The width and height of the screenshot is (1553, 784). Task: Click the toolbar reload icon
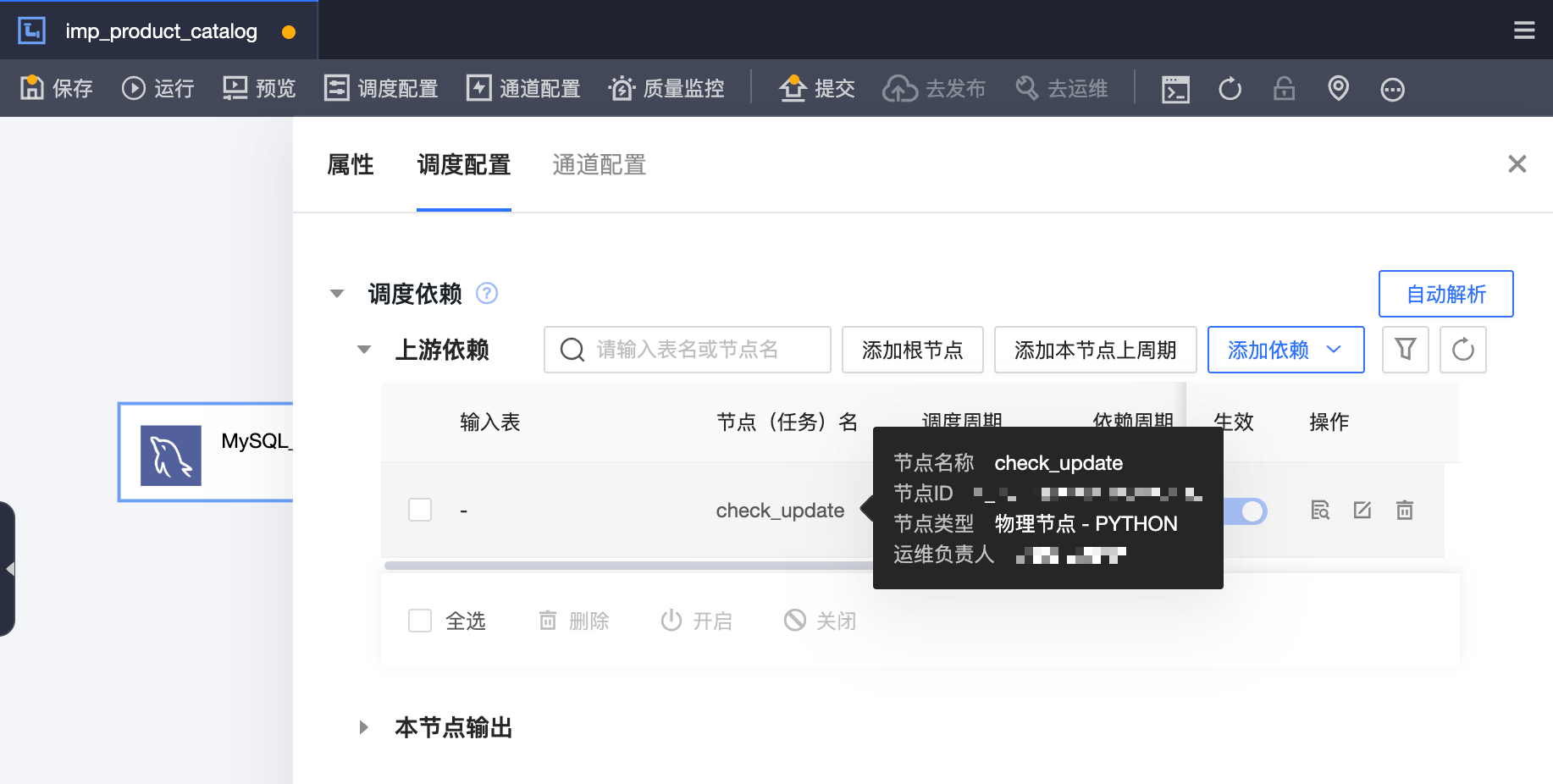pos(1230,88)
